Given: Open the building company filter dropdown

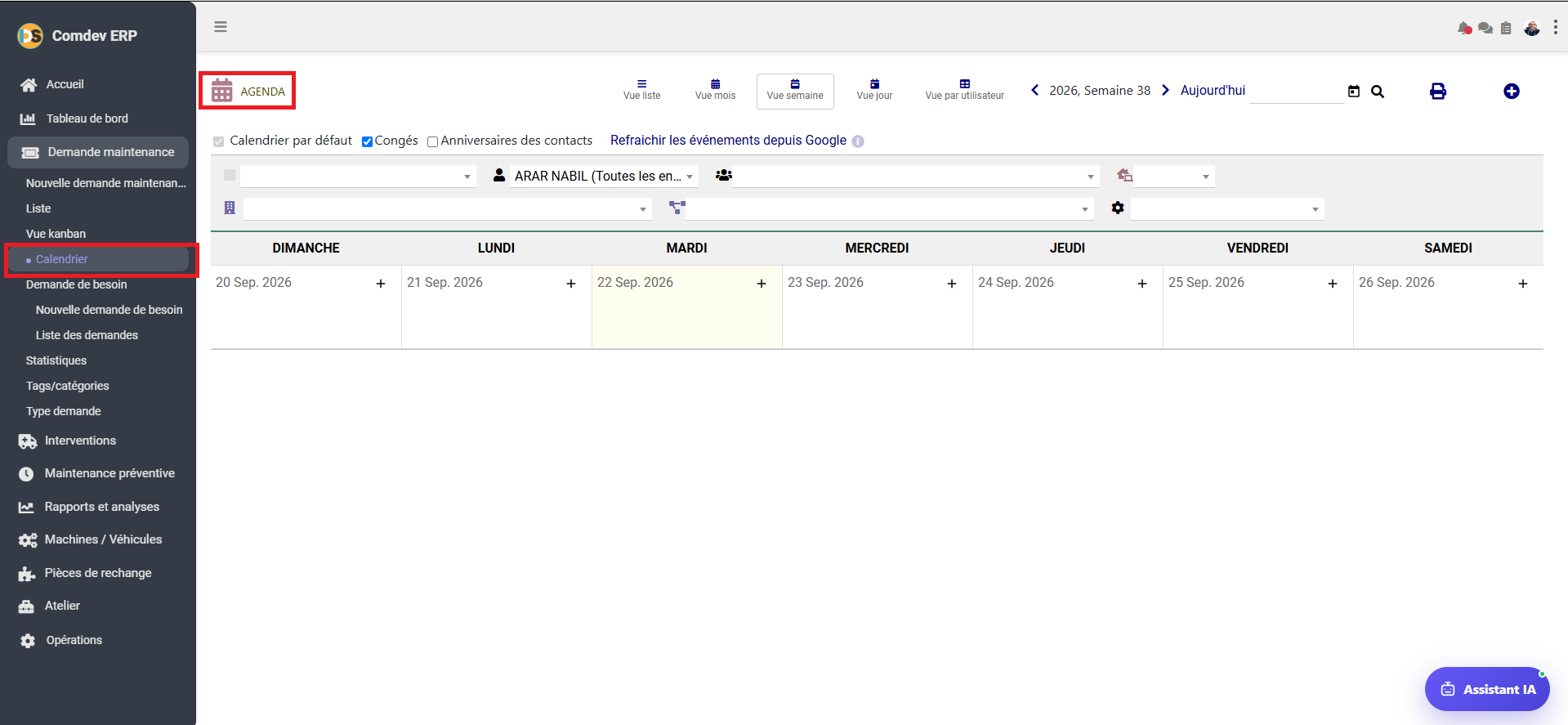Looking at the screenshot, I should coord(447,209).
